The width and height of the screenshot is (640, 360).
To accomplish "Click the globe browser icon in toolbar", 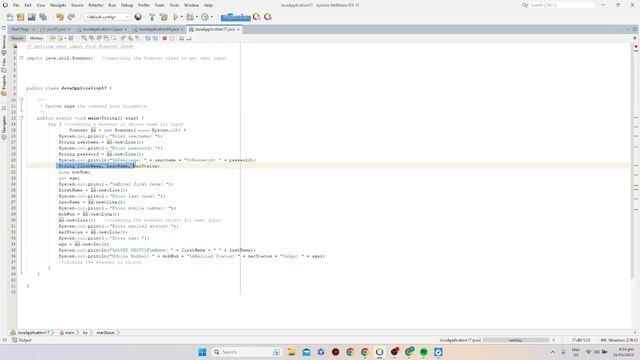I will tap(138, 17).
